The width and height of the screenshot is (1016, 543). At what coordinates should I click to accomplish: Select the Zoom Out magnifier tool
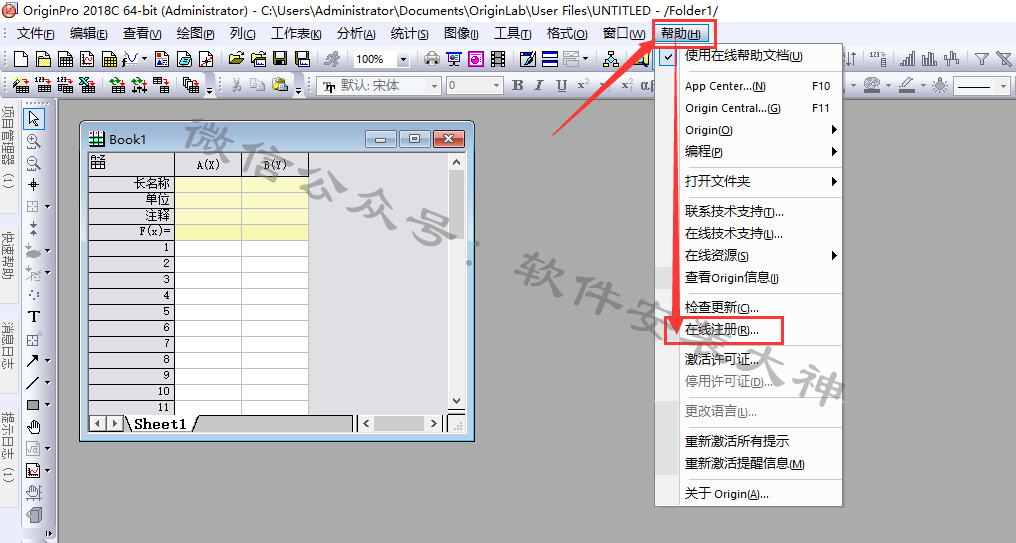point(34,163)
